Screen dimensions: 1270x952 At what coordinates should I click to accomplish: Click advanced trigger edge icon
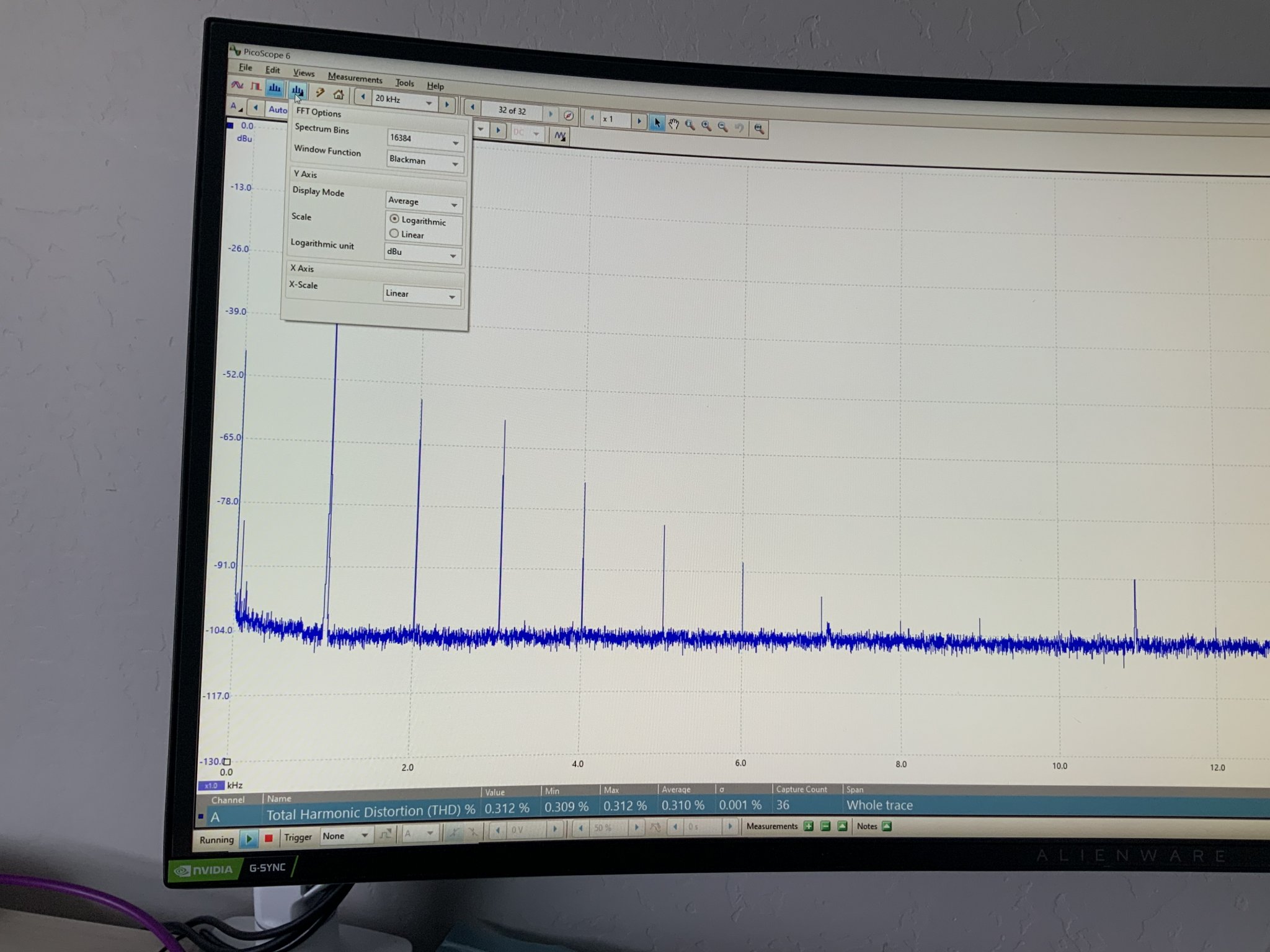point(386,834)
